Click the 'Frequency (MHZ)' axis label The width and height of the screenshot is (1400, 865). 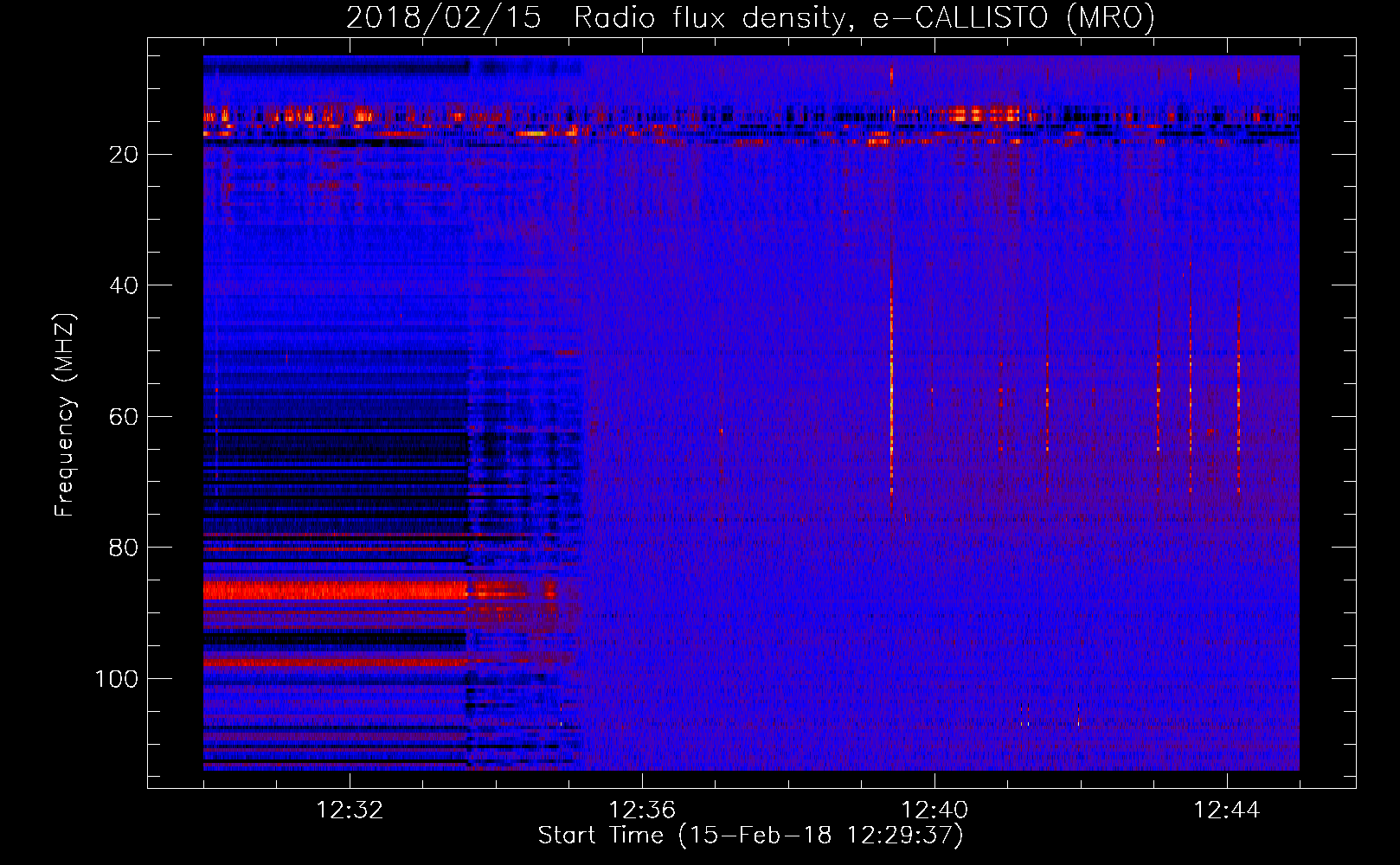pyautogui.click(x=65, y=414)
